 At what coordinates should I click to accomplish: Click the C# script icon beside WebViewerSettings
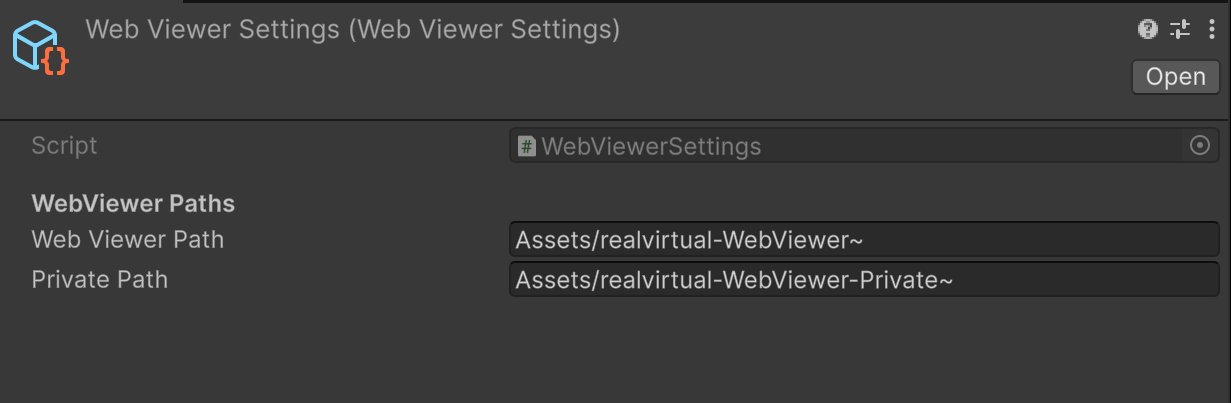(x=527, y=146)
